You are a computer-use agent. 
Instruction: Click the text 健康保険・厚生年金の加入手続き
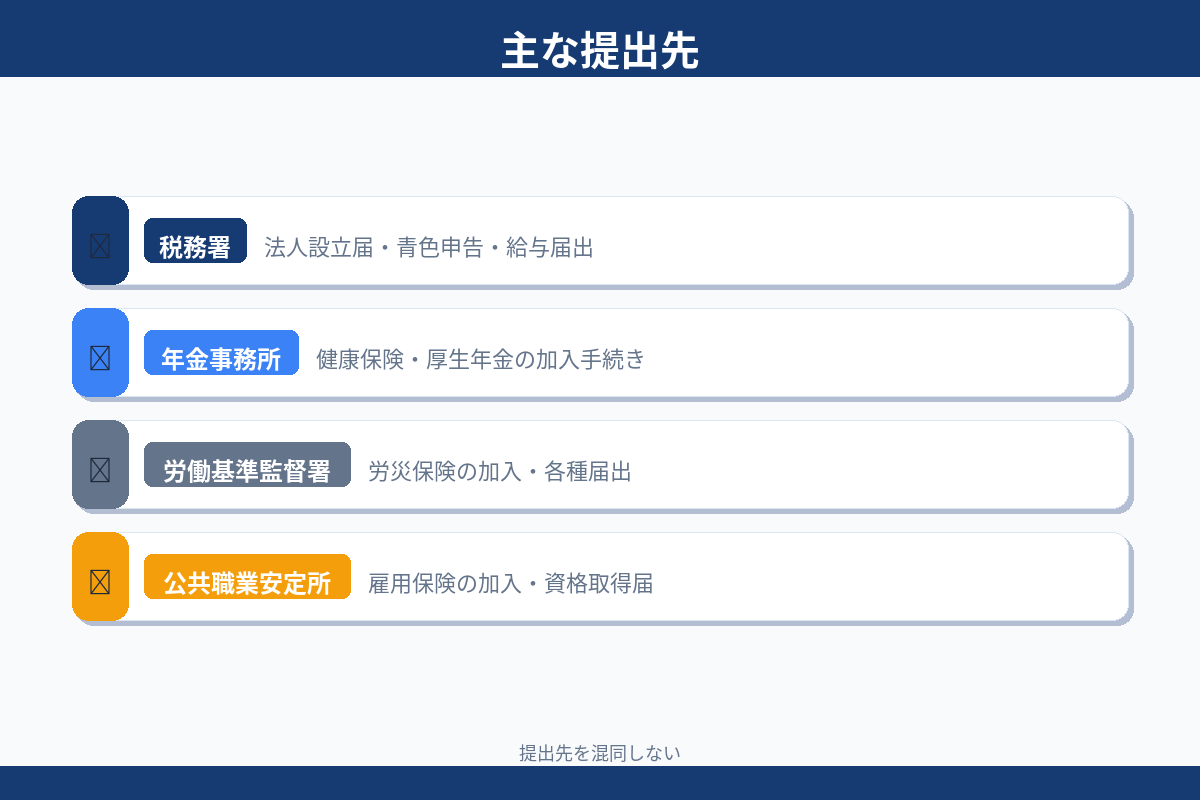(480, 359)
